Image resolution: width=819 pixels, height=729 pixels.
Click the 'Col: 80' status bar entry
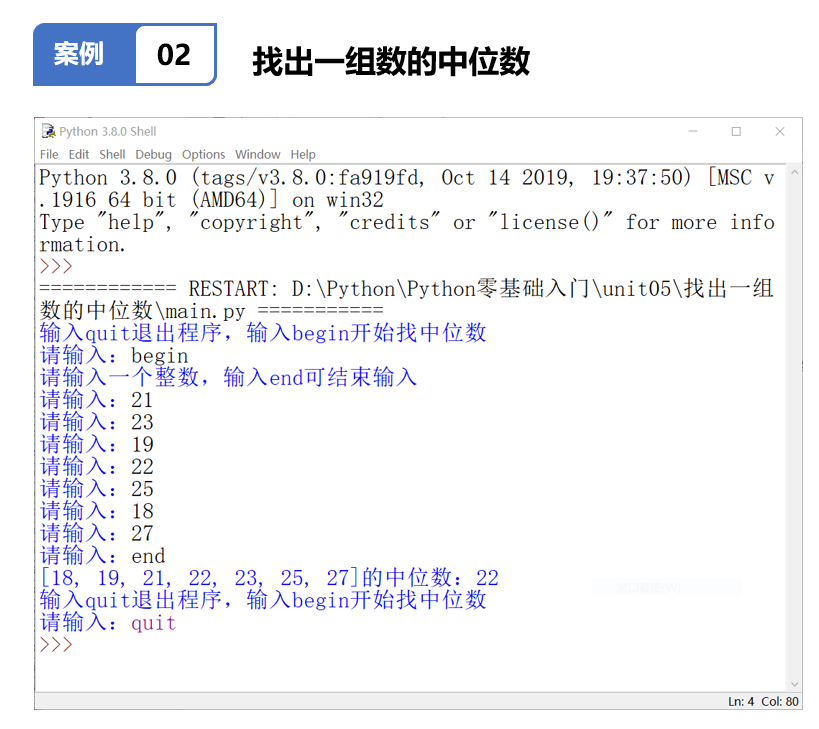point(780,701)
